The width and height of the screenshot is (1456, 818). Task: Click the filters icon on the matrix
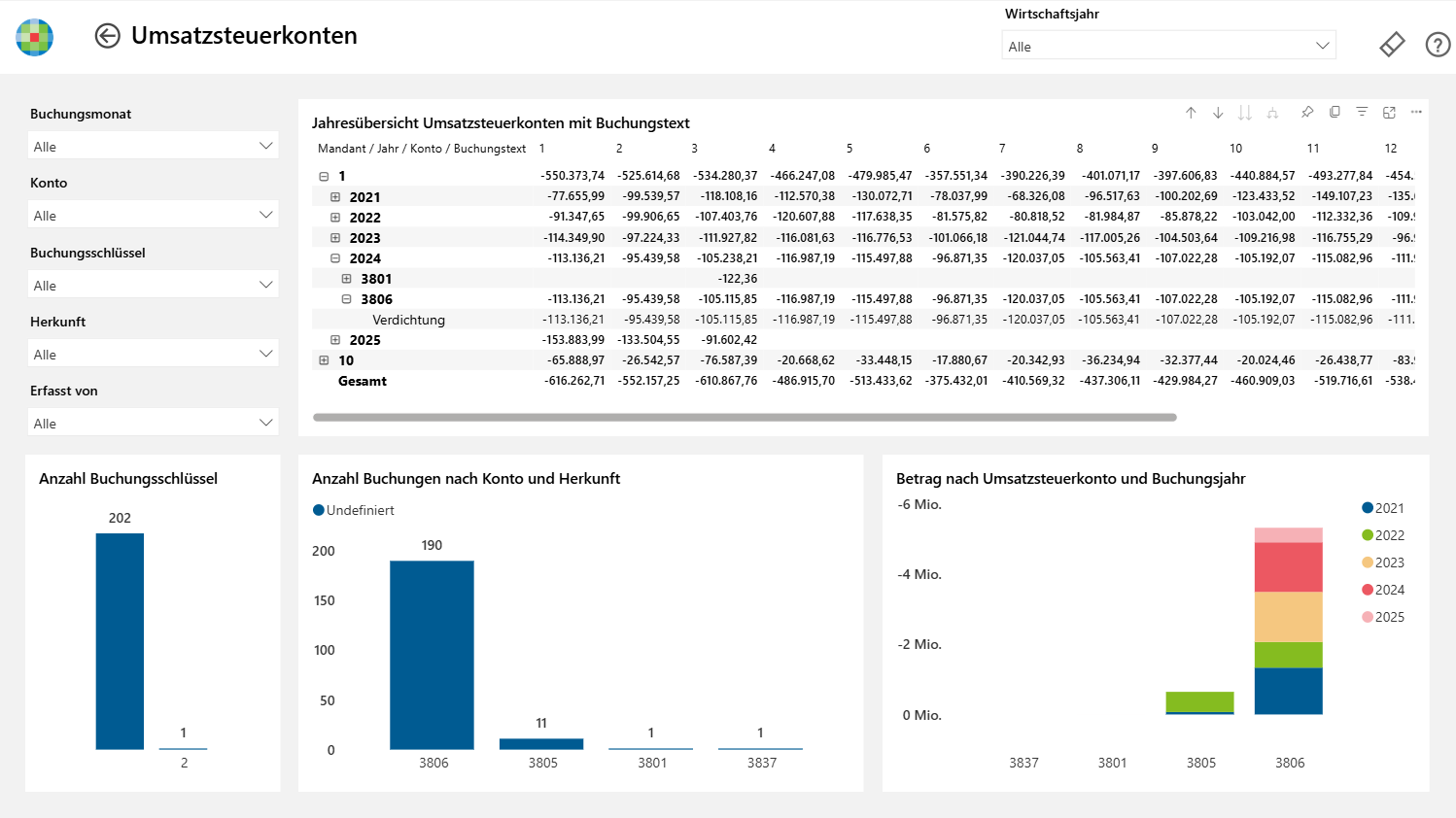click(1362, 113)
